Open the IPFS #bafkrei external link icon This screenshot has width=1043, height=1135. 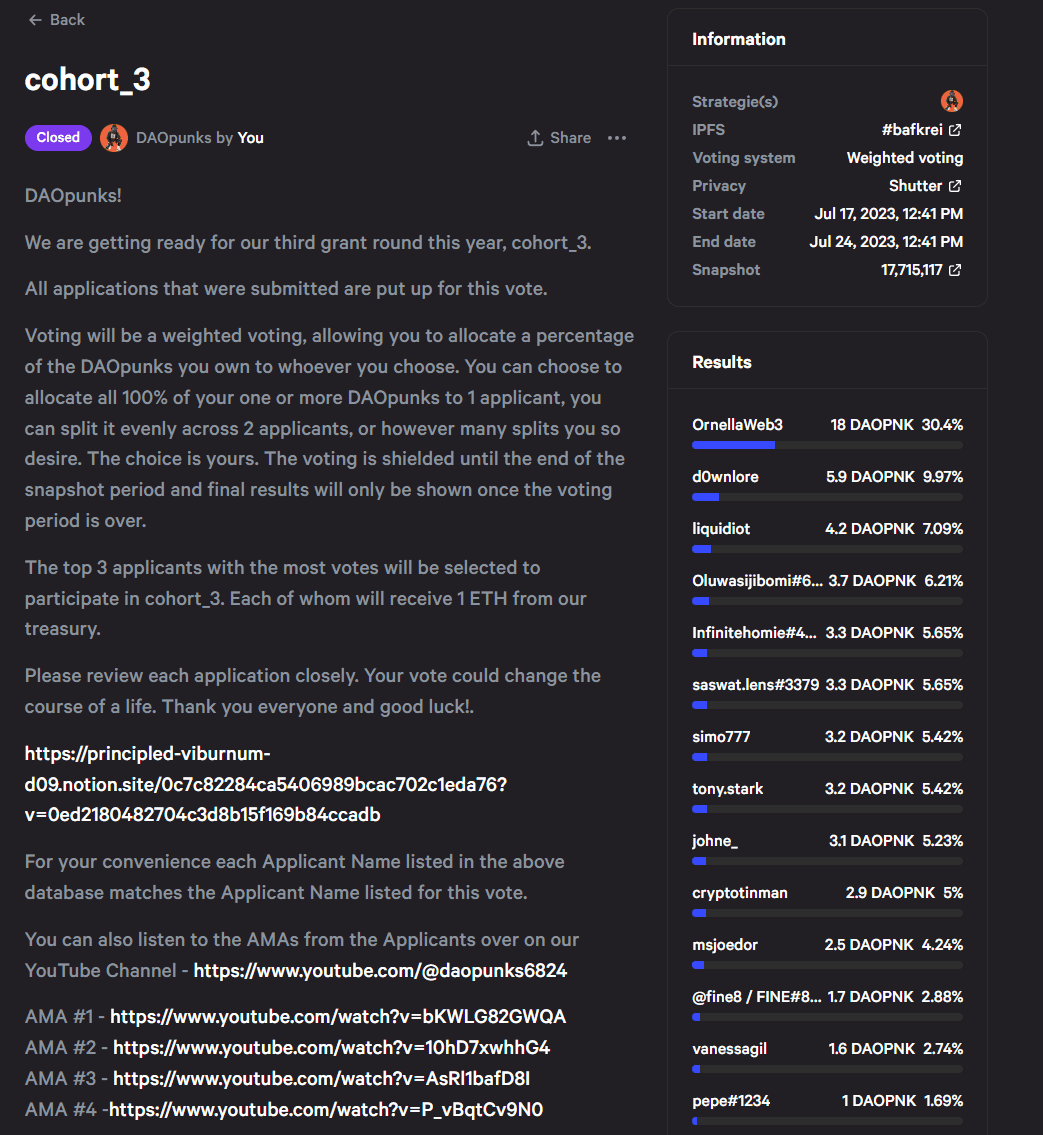pos(955,130)
